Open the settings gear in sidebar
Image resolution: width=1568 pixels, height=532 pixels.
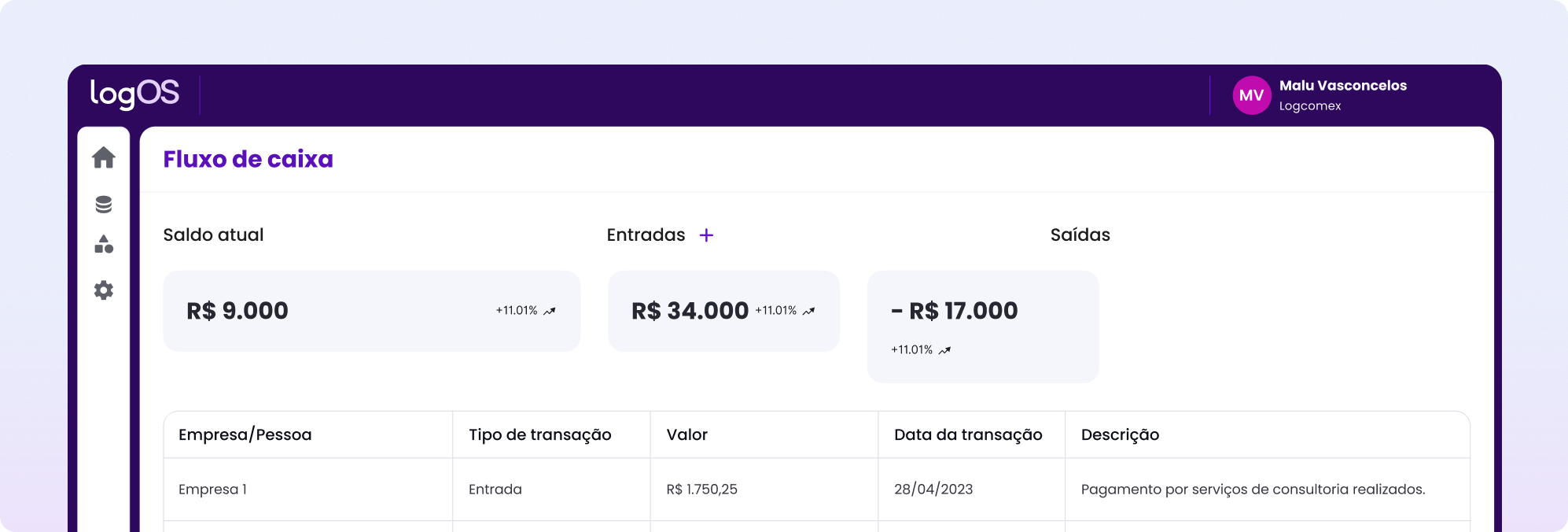tap(104, 290)
